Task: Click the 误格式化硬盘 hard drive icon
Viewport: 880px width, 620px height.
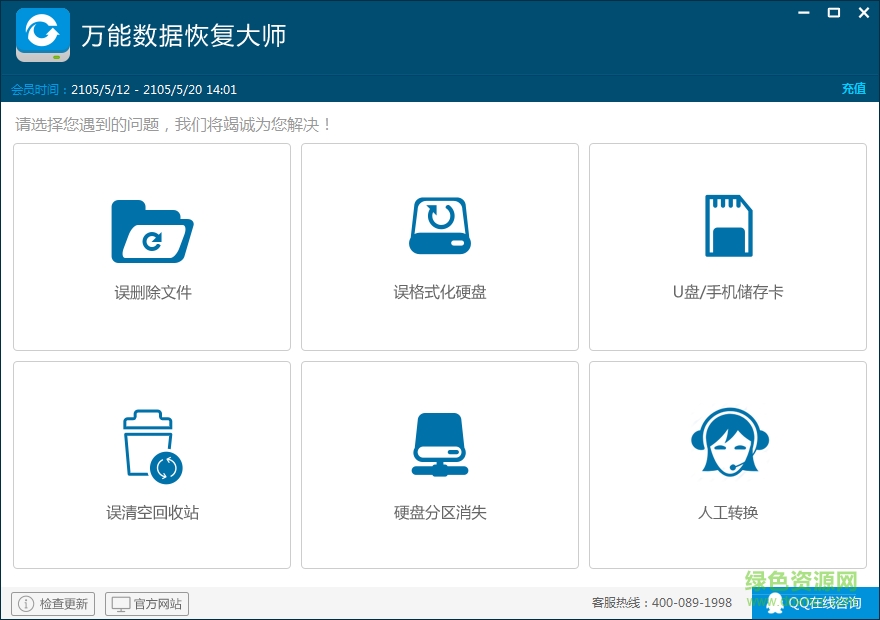Action: click(440, 225)
